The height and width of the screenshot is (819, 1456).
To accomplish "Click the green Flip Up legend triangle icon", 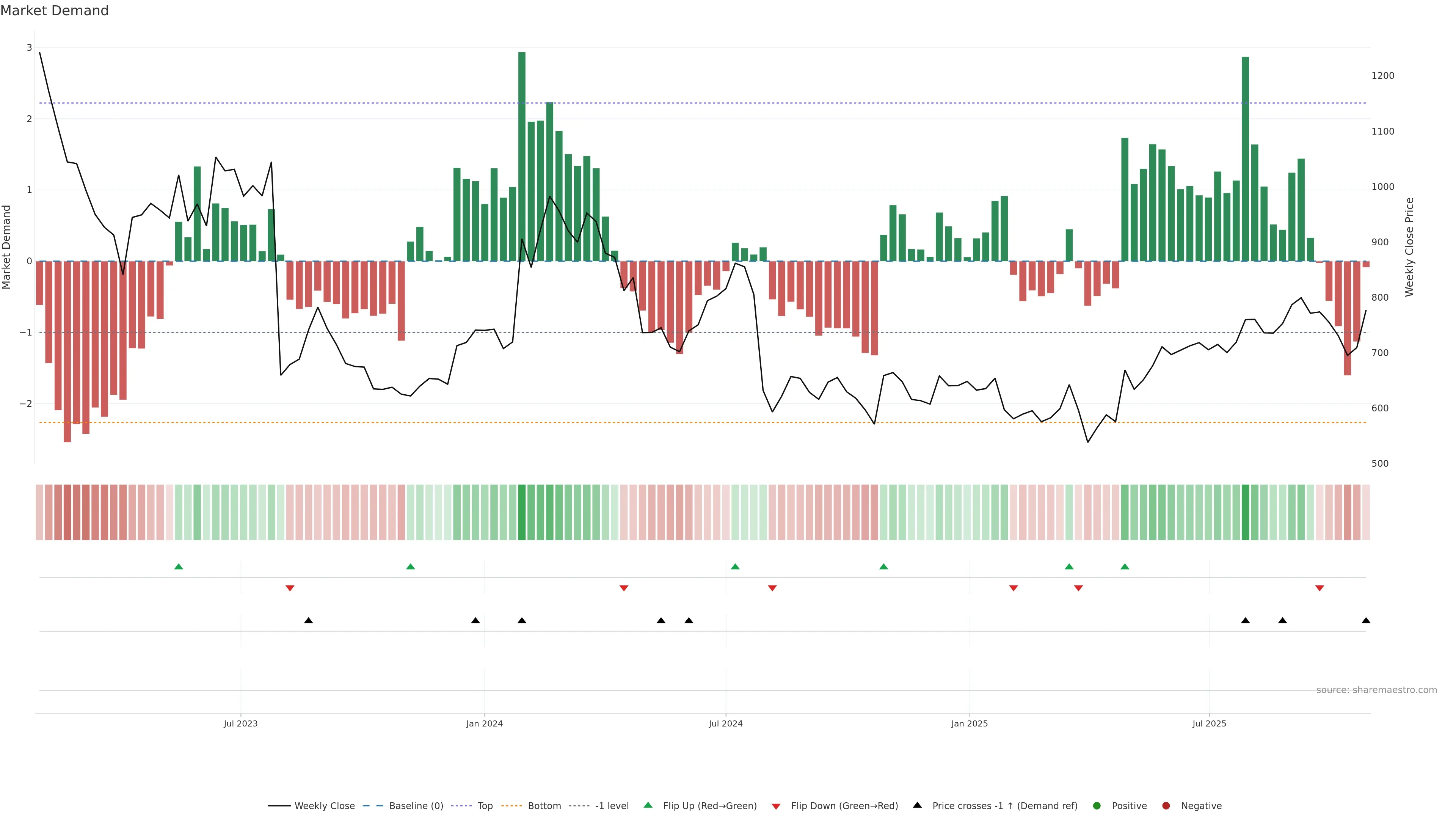I will 648,805.
